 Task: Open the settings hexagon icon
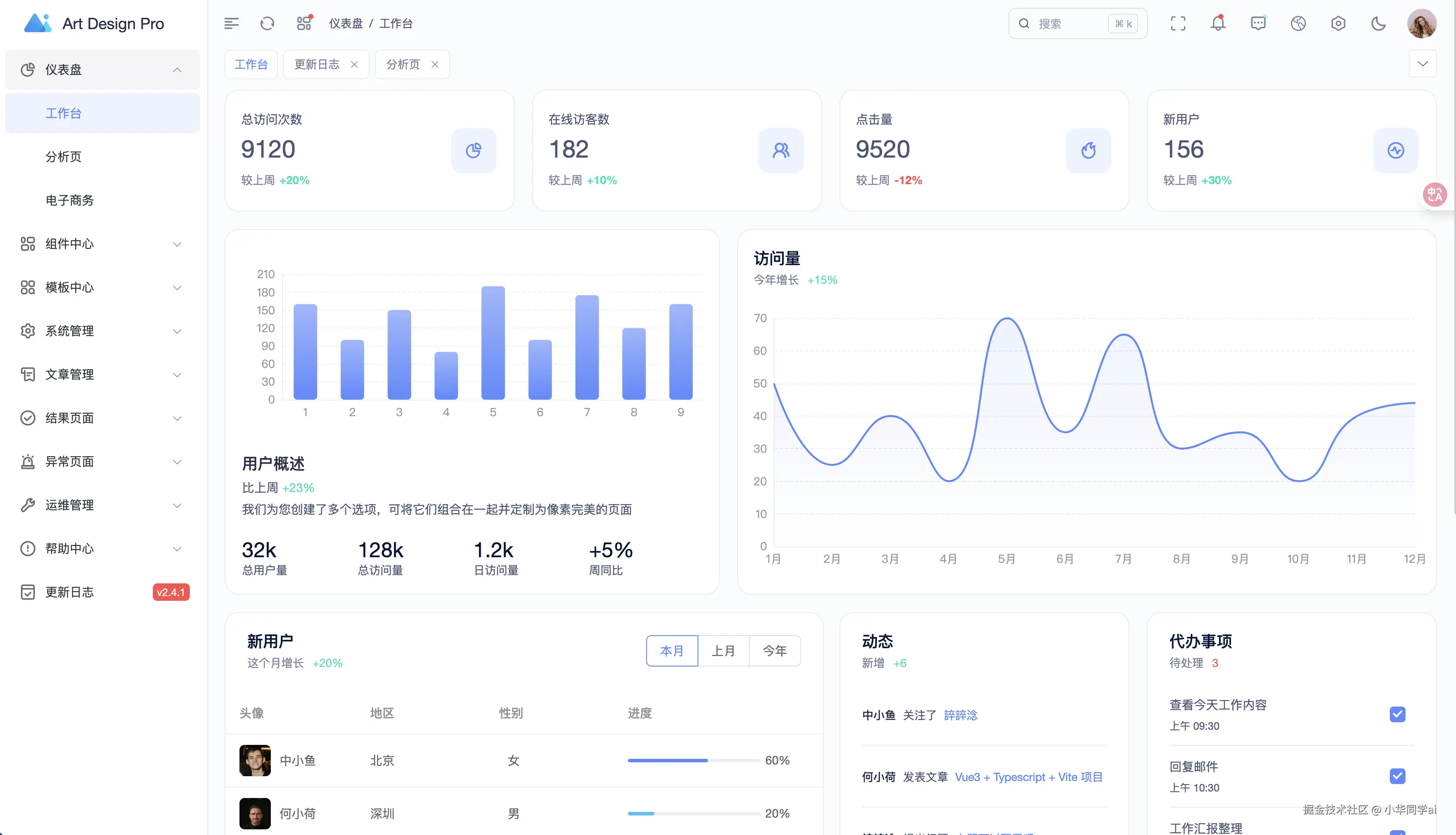point(1338,24)
